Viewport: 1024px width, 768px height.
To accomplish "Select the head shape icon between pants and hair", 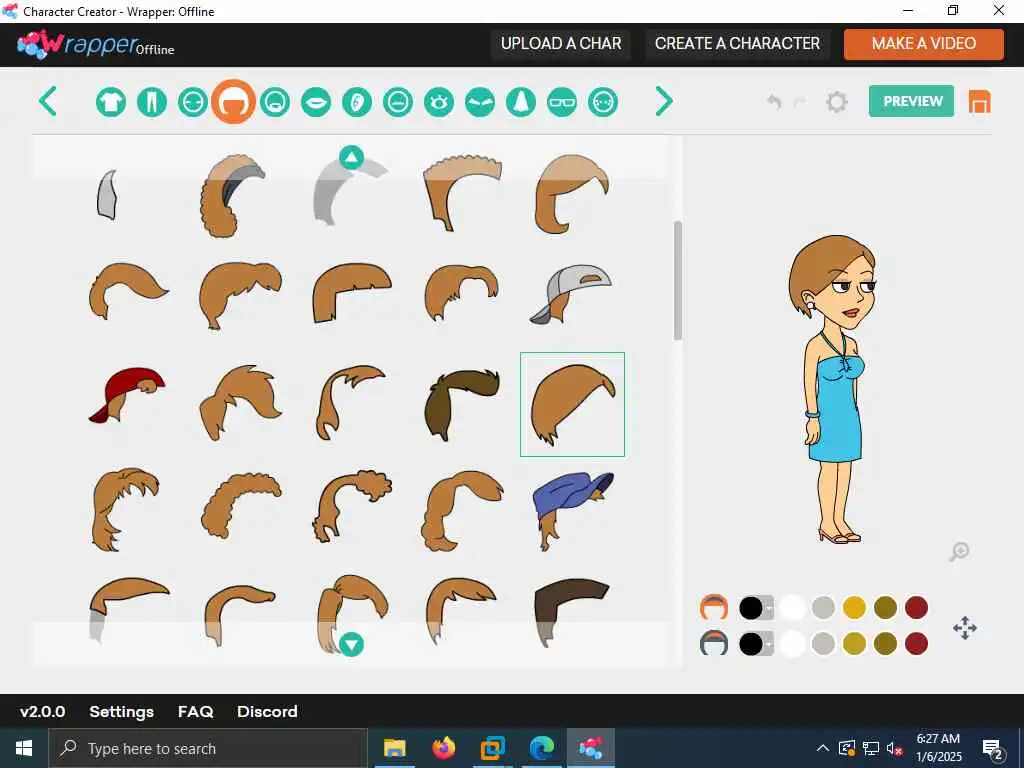I will (x=193, y=103).
